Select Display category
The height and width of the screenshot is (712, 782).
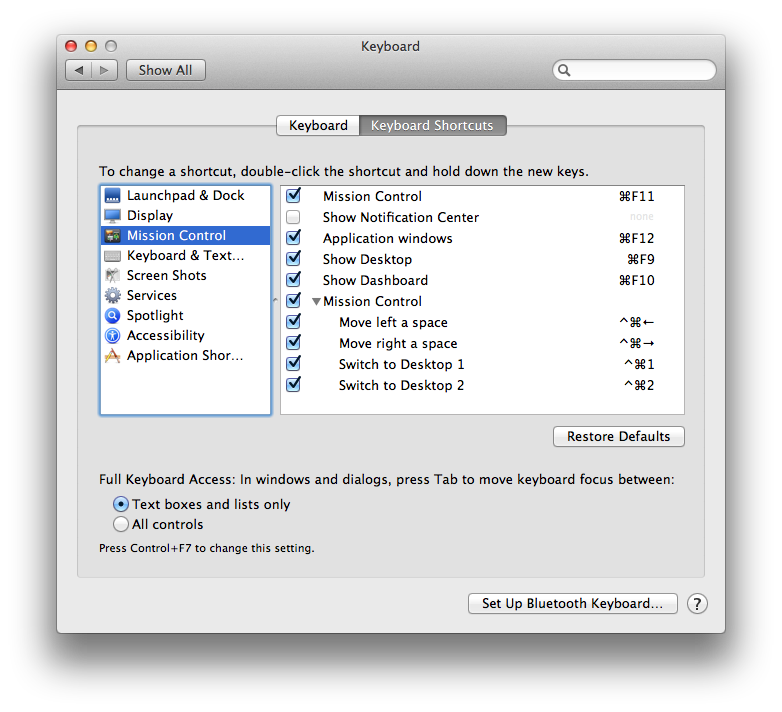pos(186,215)
